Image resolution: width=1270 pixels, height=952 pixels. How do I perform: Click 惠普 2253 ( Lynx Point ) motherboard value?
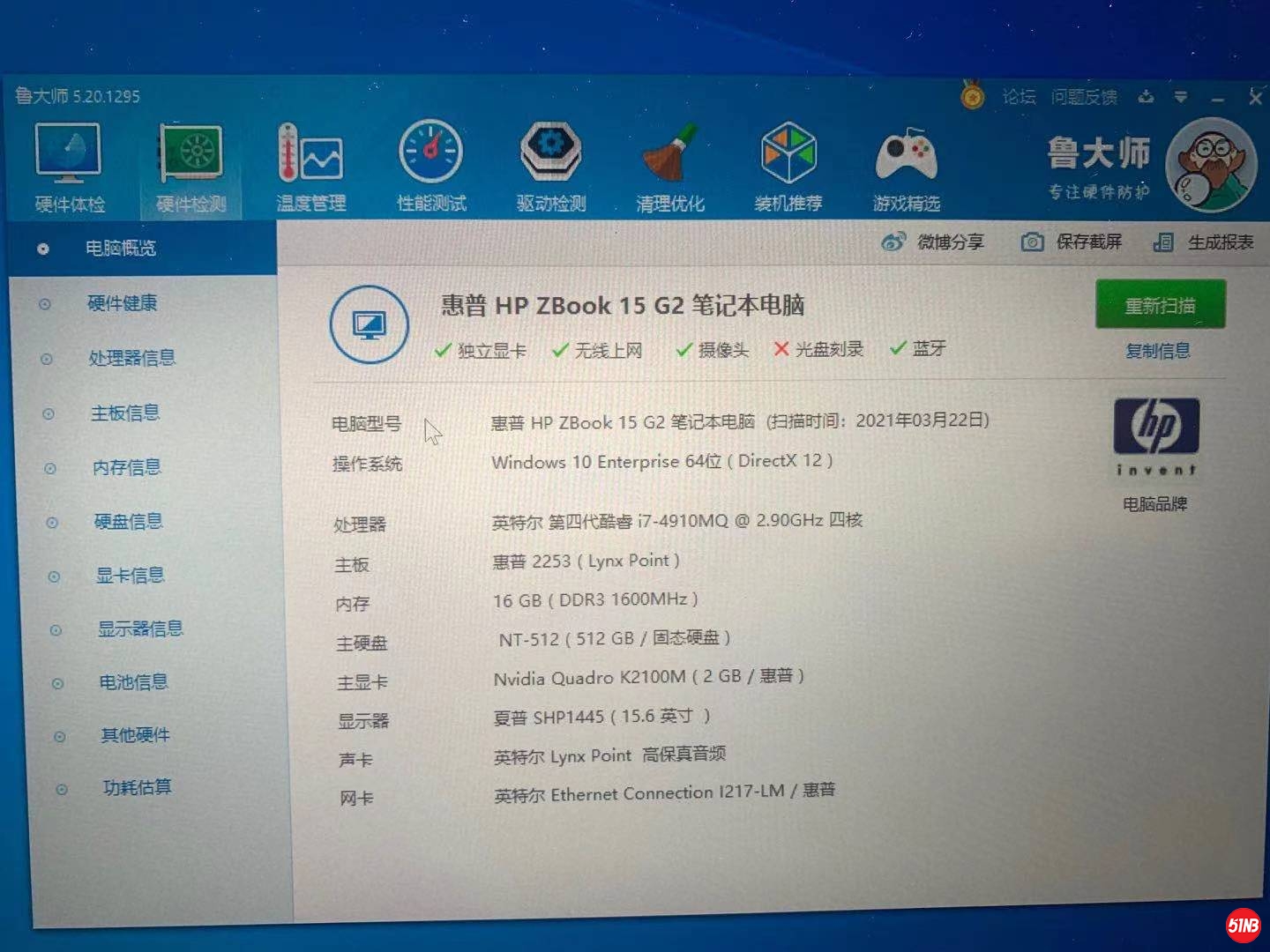coord(586,561)
